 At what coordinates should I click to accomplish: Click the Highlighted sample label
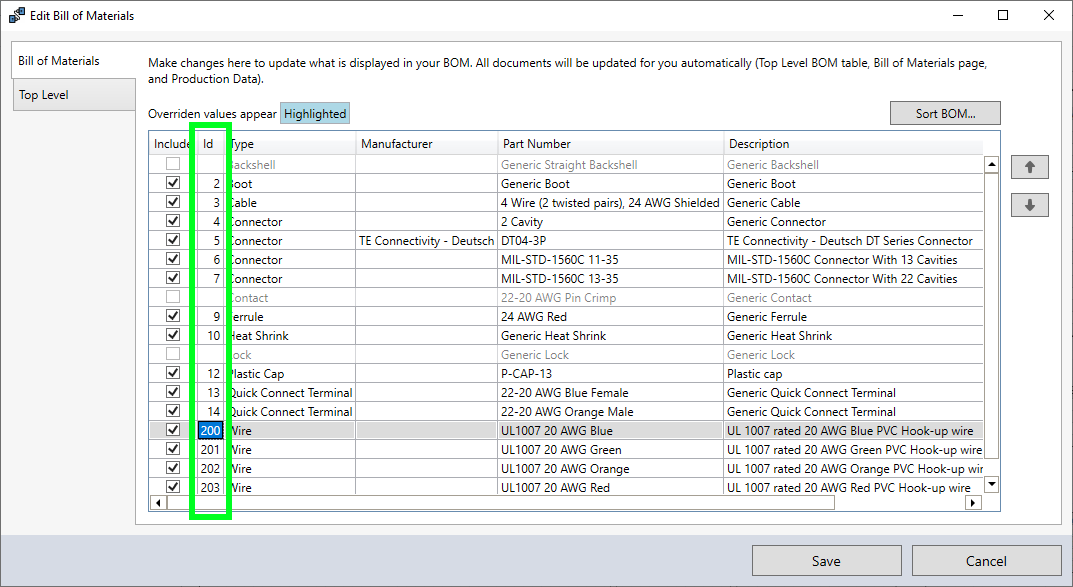point(315,114)
